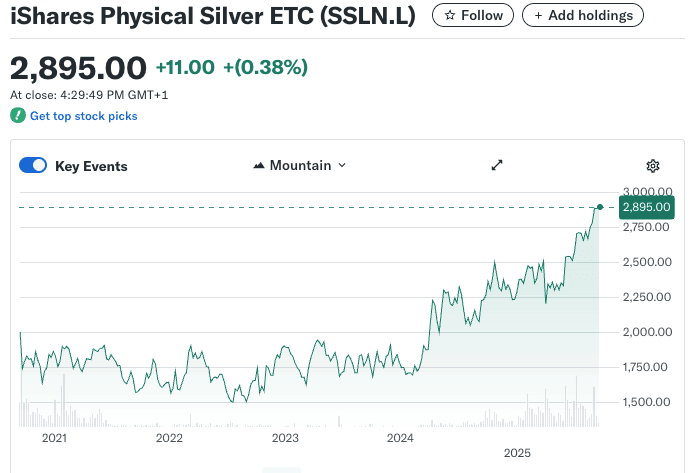Image resolution: width=696 pixels, height=473 pixels.
Task: Click the green dot at the chart's latest price
Action: point(600,207)
